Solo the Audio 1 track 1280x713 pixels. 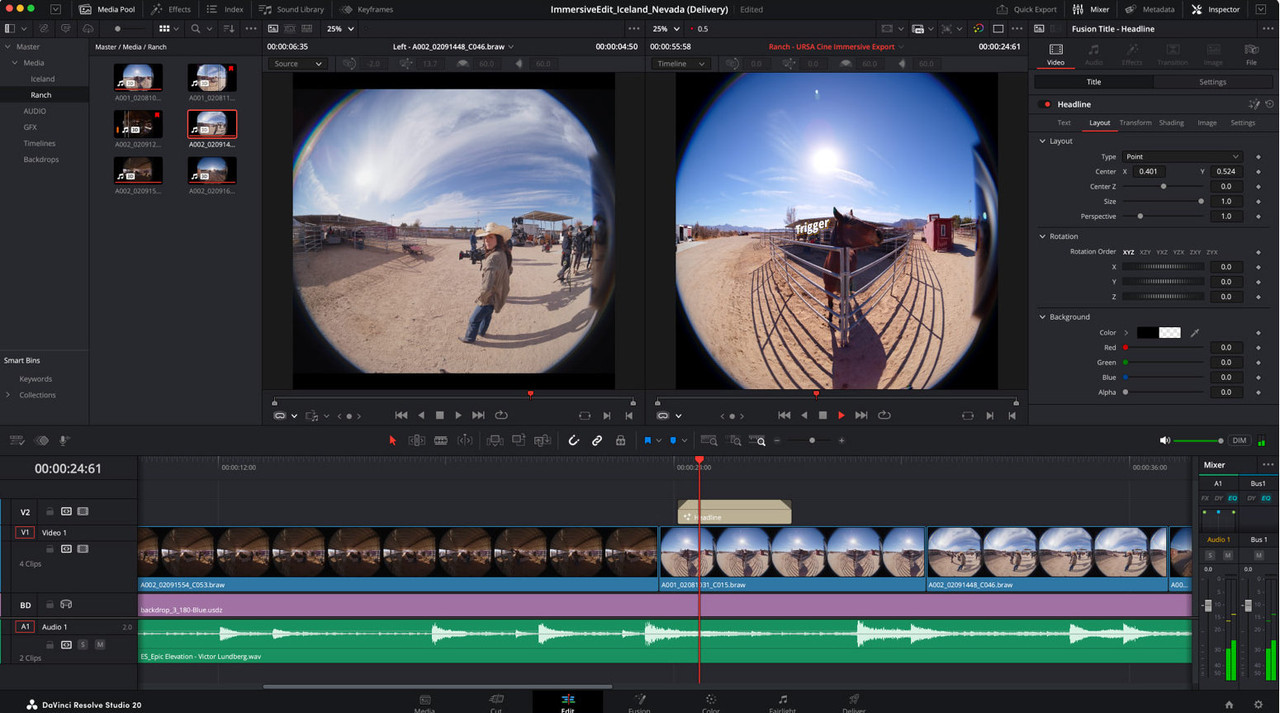(x=82, y=644)
